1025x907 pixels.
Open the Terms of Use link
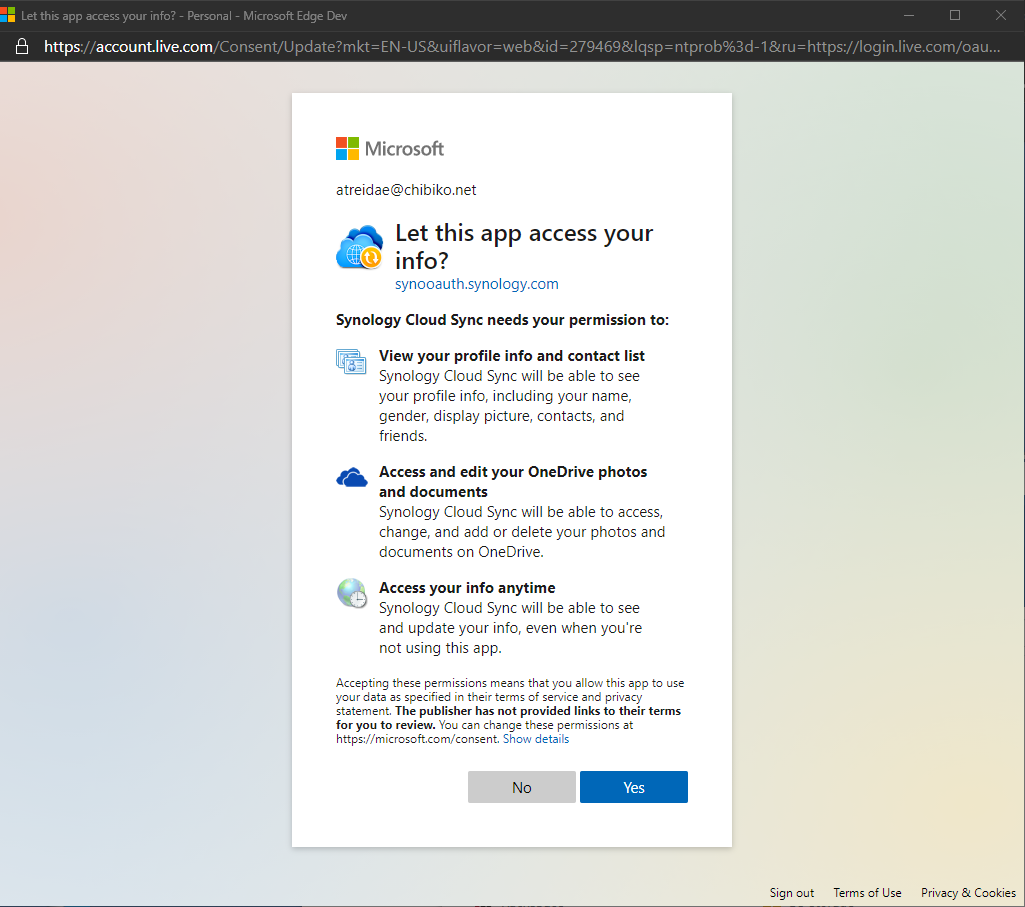coord(867,893)
